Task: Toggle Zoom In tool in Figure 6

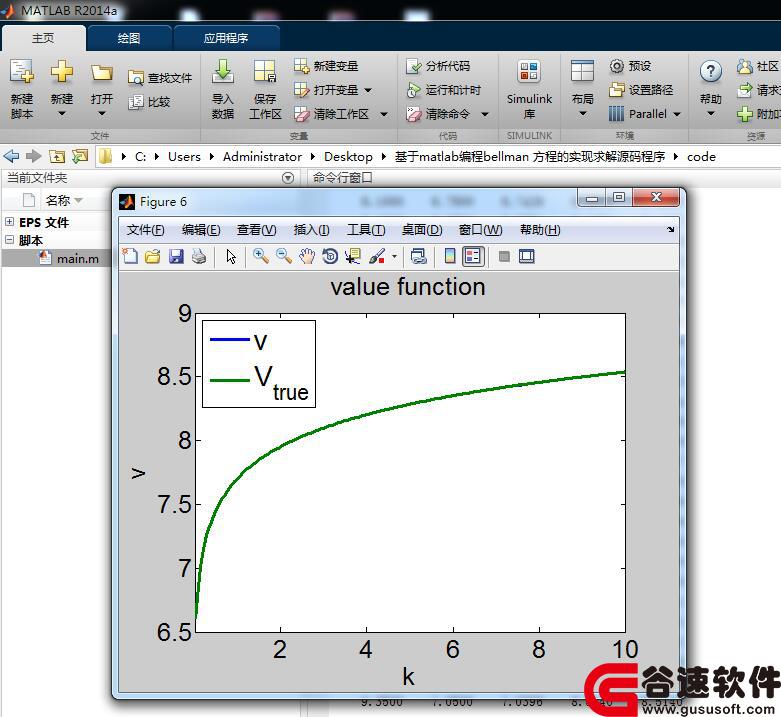Action: (x=260, y=256)
